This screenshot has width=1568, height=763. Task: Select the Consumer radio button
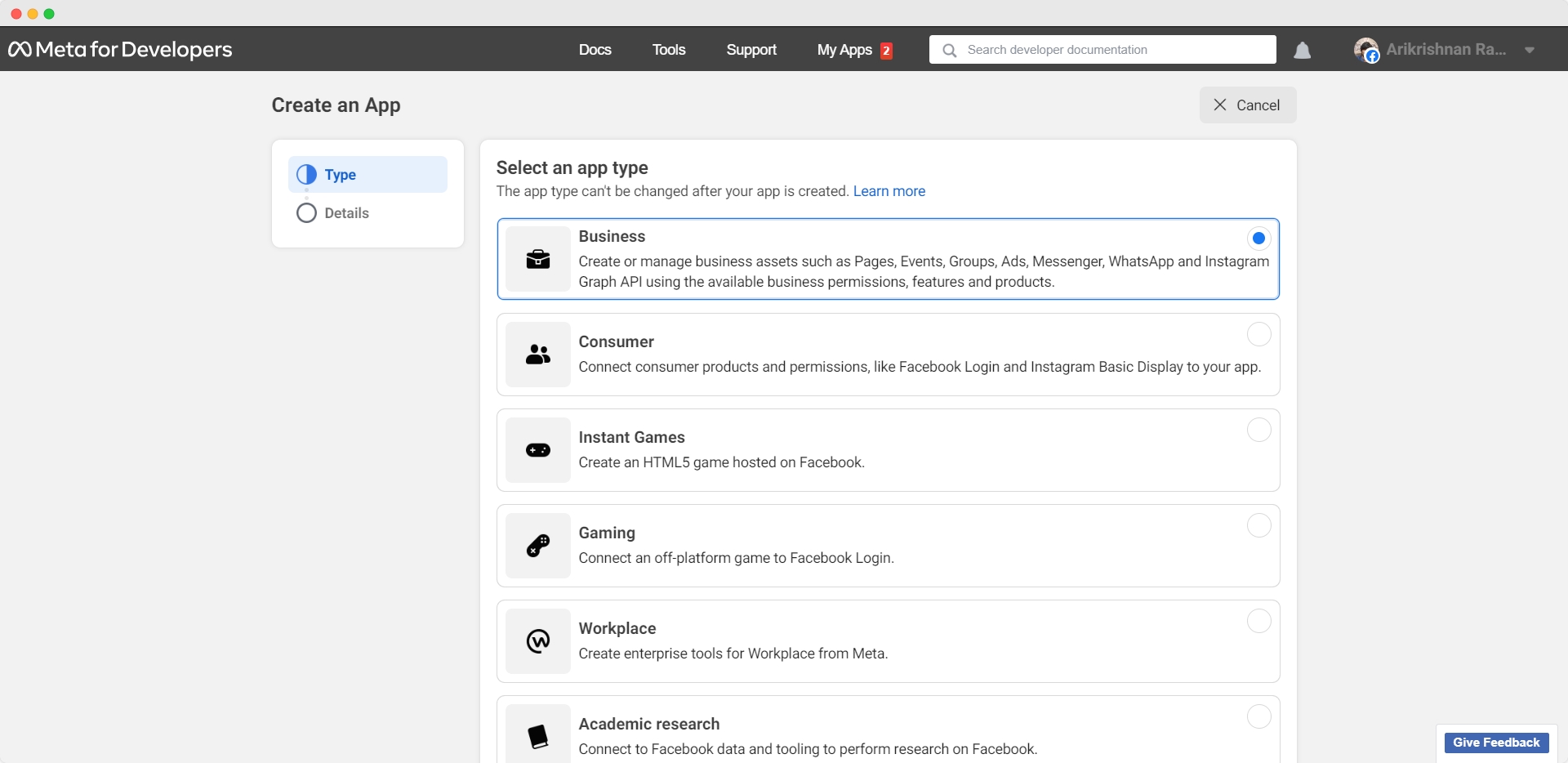coord(1258,334)
